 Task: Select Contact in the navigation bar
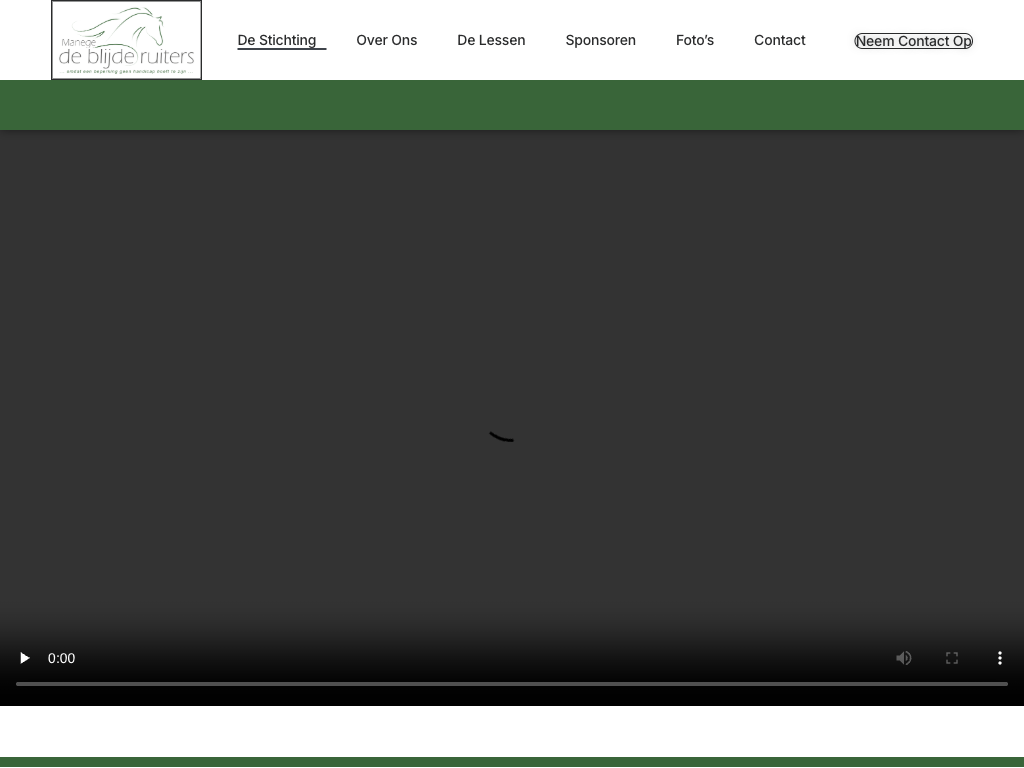779,40
